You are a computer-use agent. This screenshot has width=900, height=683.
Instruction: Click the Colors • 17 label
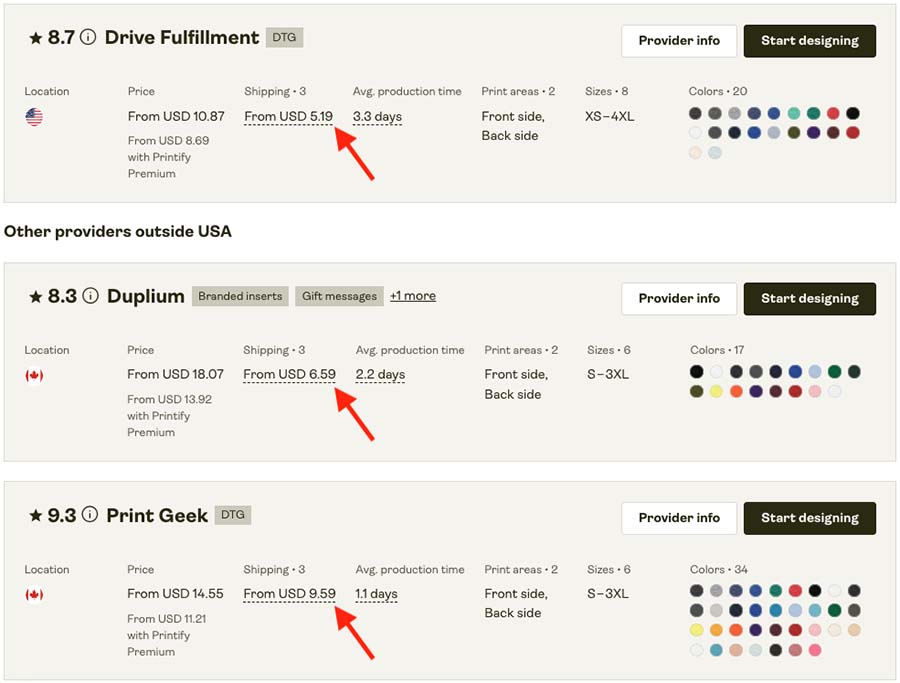point(717,350)
